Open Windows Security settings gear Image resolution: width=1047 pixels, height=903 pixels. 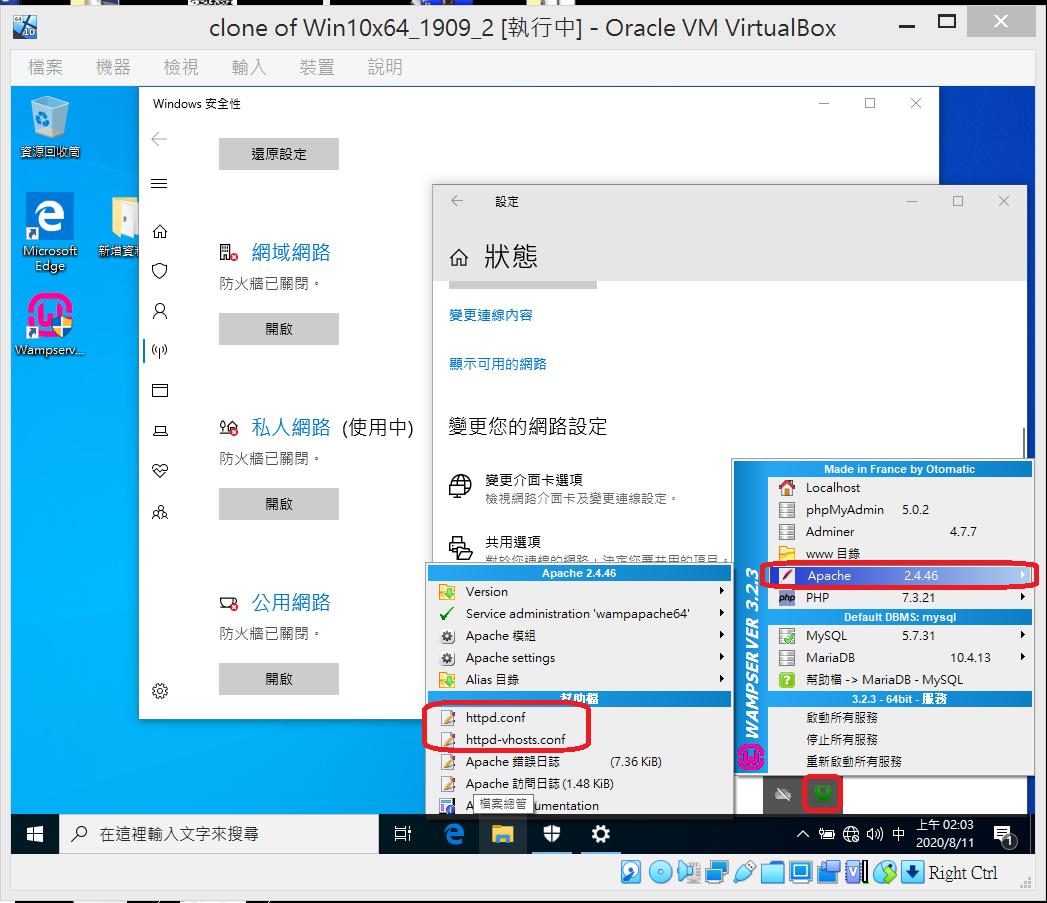coord(160,691)
